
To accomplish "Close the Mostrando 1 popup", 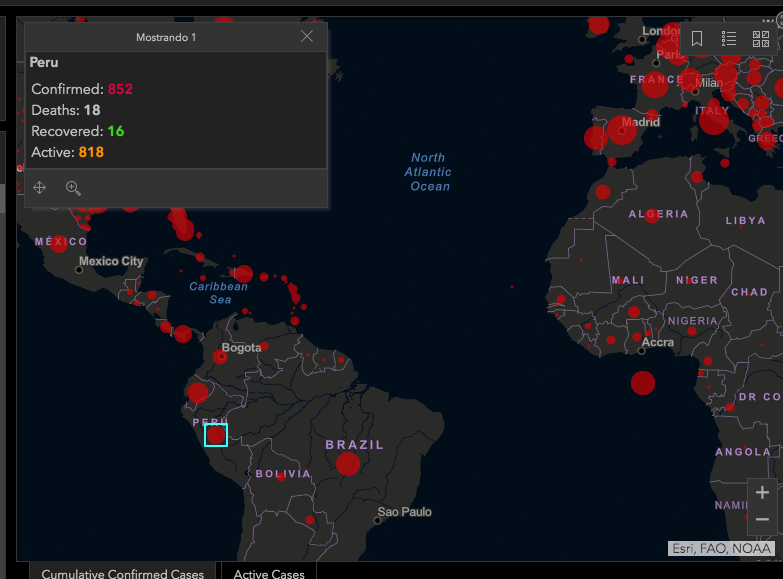I will (x=307, y=36).
